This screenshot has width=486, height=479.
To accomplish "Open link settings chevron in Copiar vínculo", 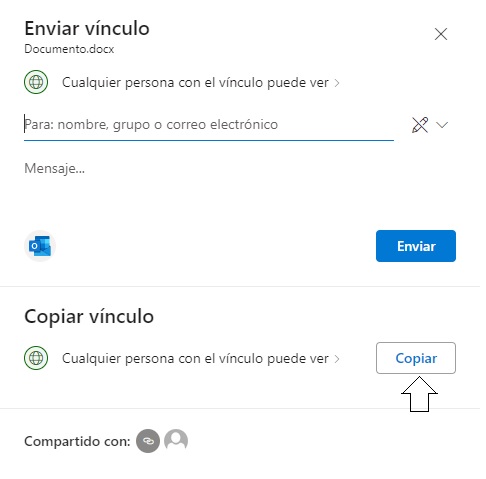I will click(x=337, y=359).
